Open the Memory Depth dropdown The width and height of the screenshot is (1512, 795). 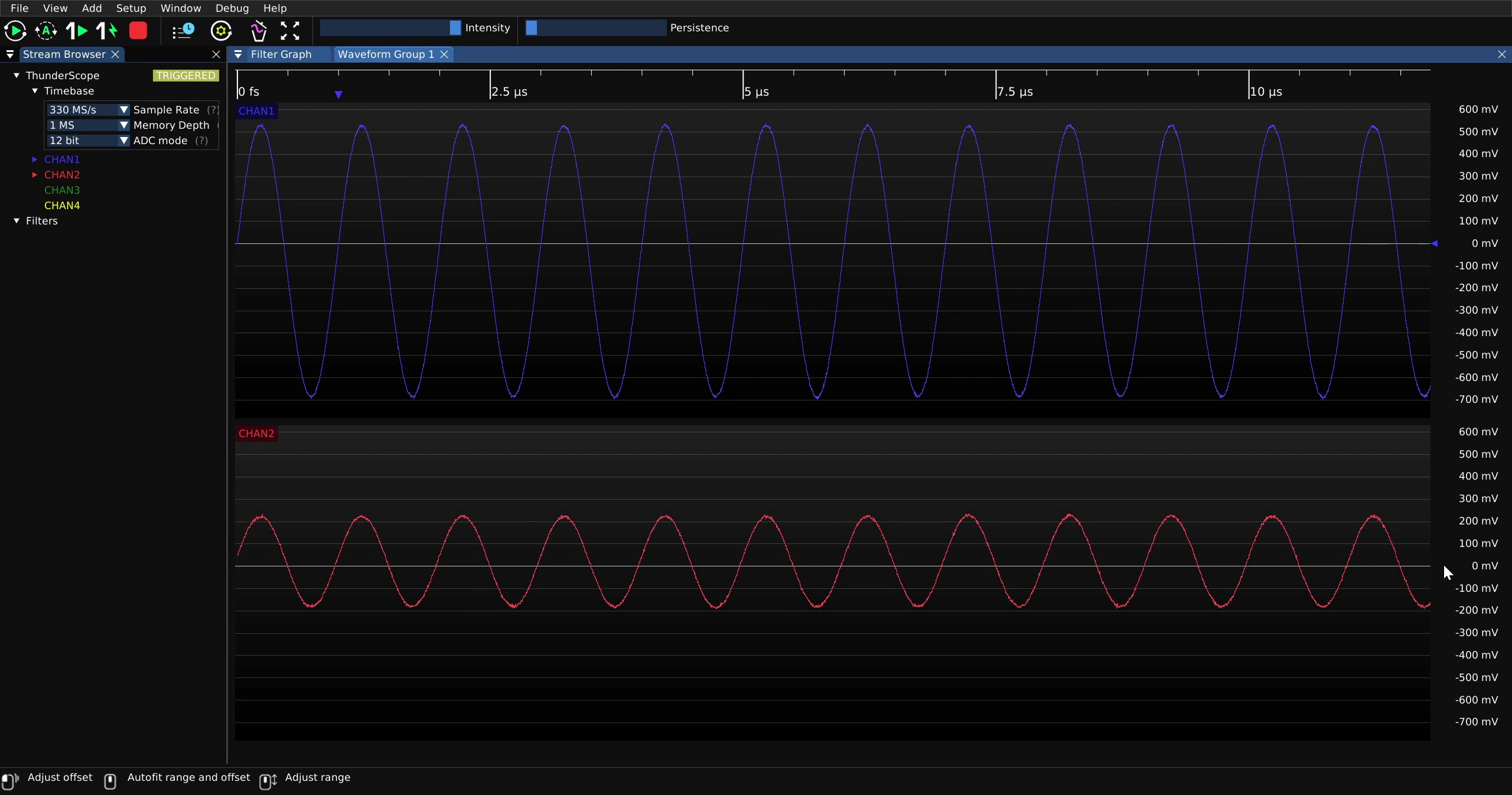click(x=88, y=125)
